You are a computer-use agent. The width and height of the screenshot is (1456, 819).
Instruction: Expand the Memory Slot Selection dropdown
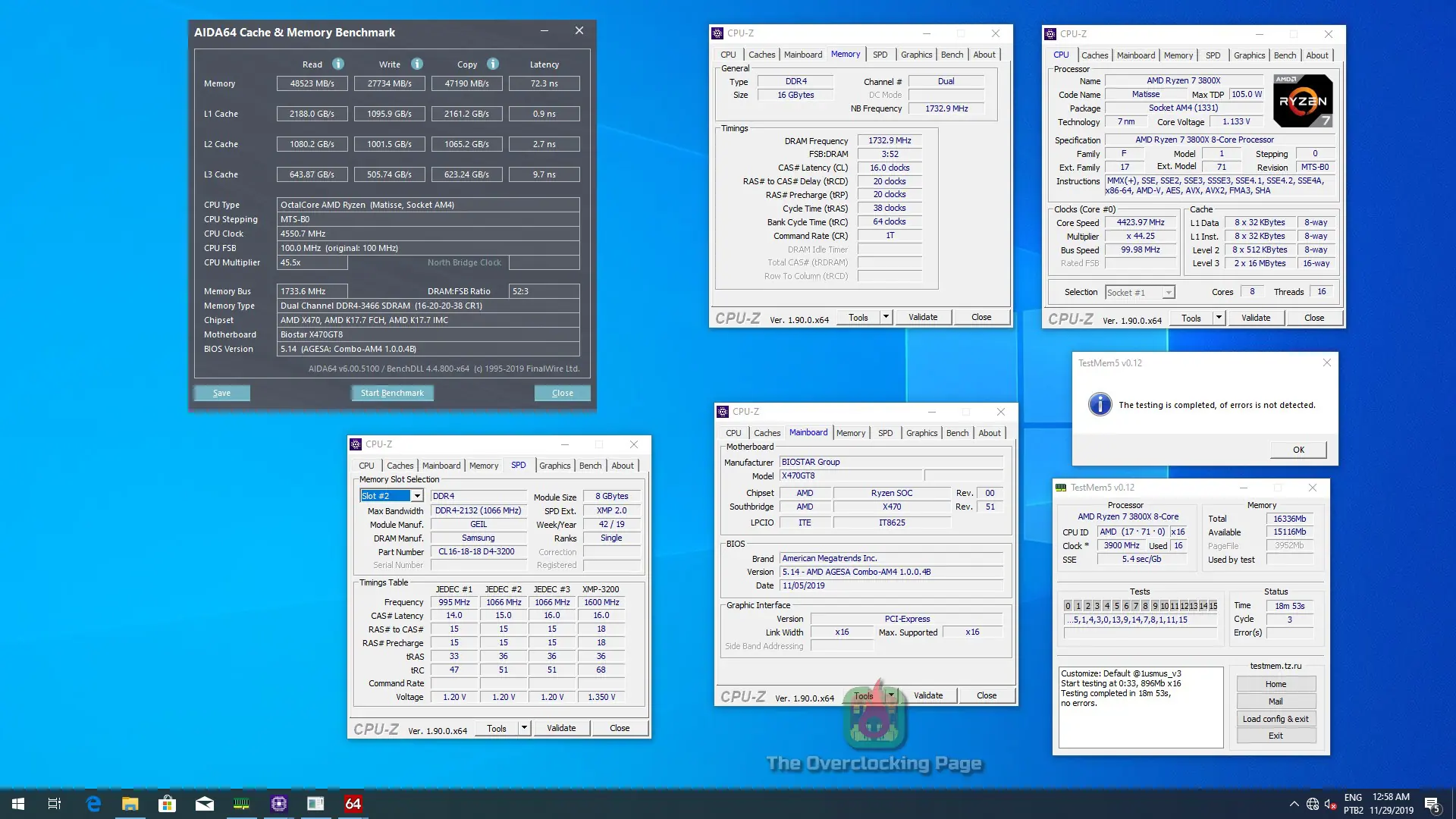[x=416, y=496]
